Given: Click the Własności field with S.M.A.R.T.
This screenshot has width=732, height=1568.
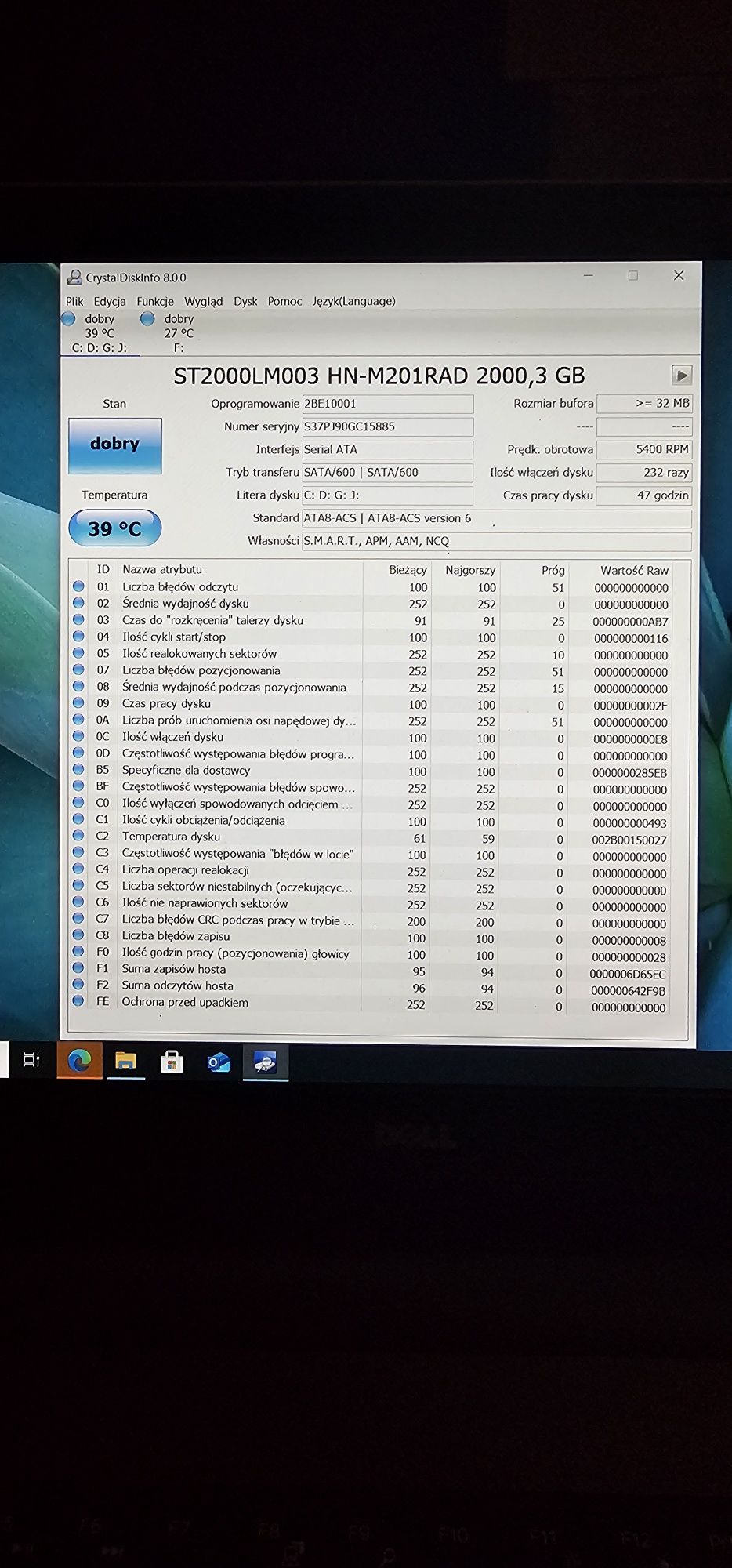Looking at the screenshot, I should pyautogui.click(x=497, y=541).
